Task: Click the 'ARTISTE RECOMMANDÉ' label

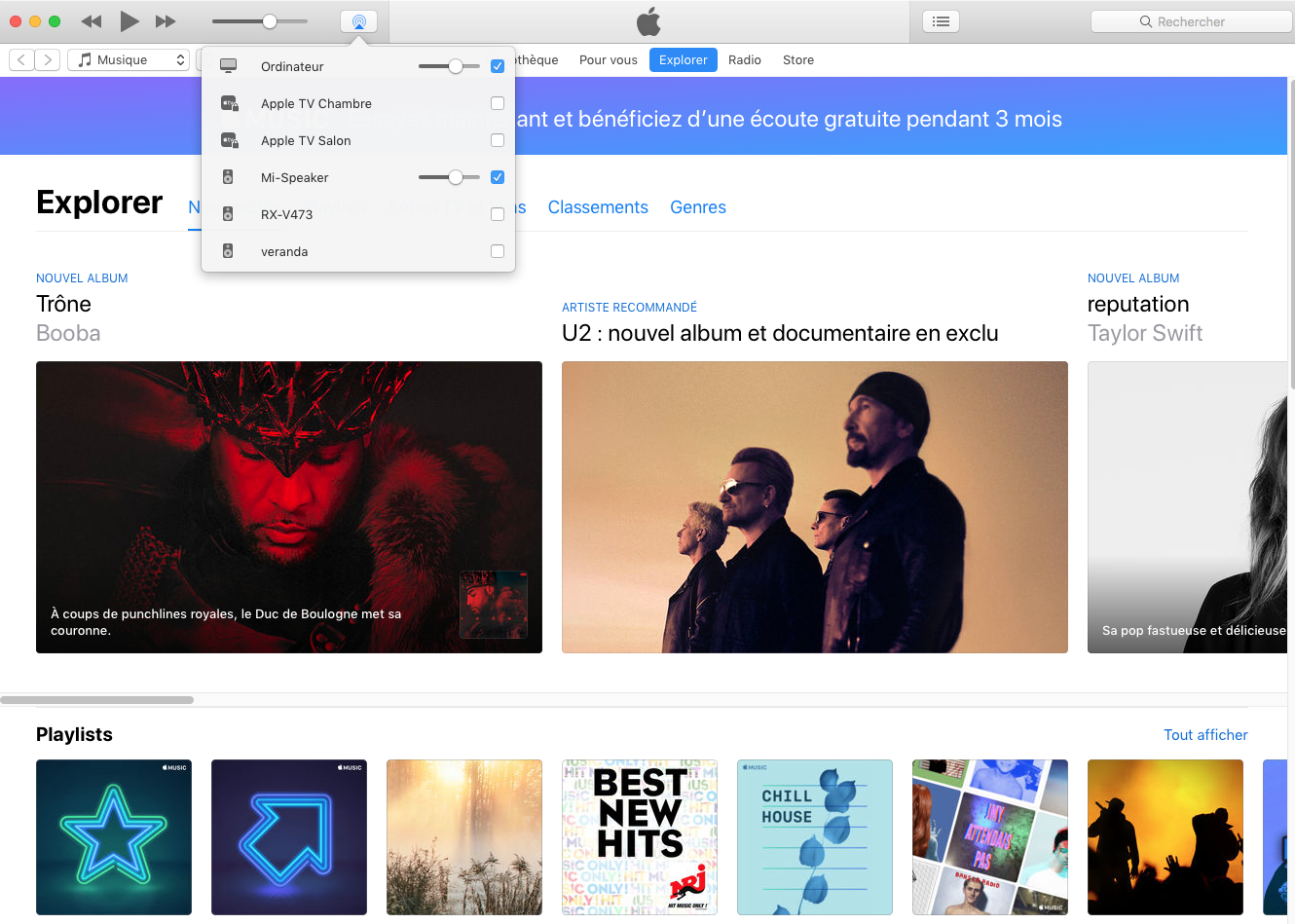Action: (629, 308)
